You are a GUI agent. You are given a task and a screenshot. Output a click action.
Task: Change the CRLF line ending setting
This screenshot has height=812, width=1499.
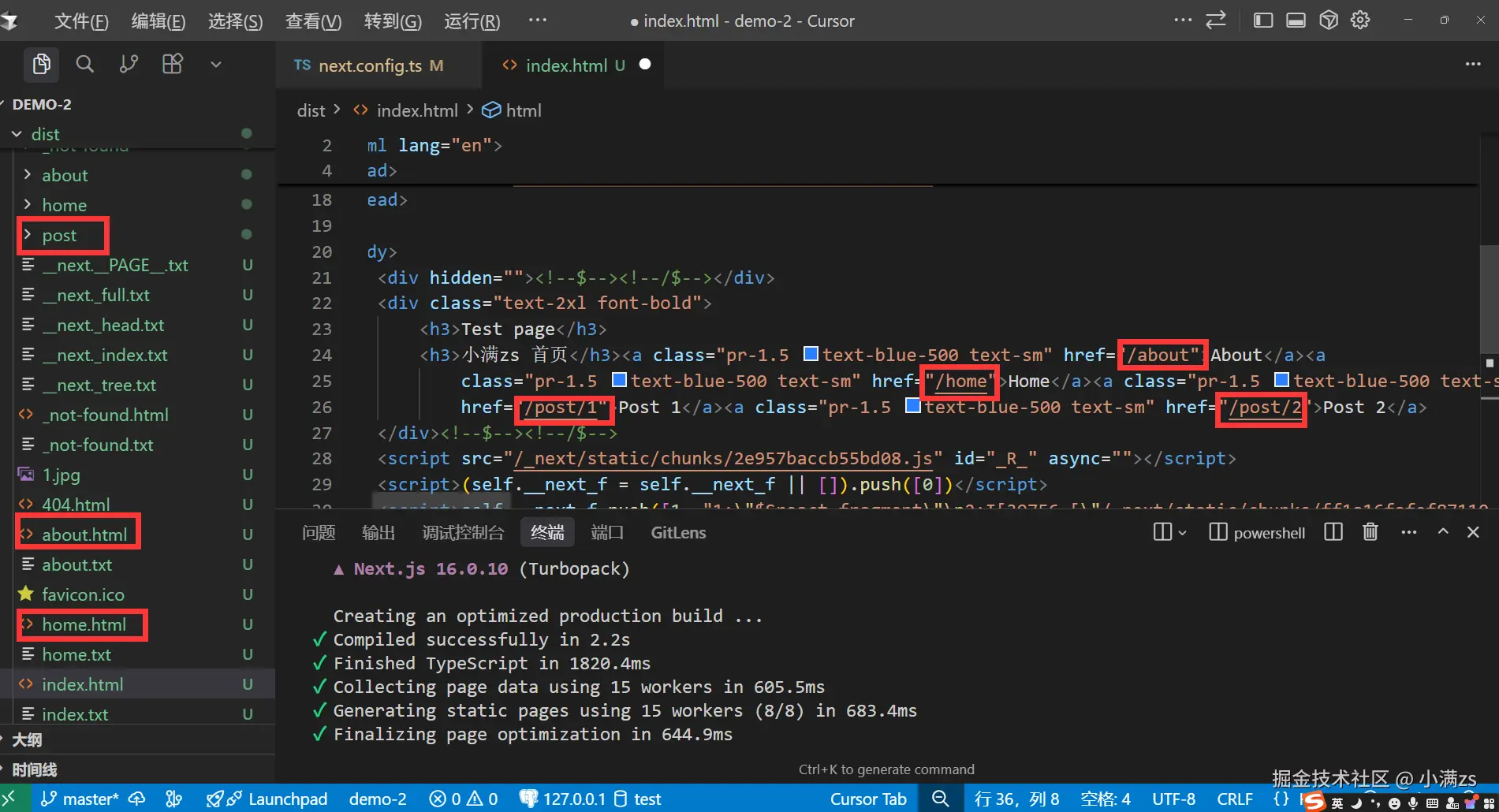[1235, 799]
